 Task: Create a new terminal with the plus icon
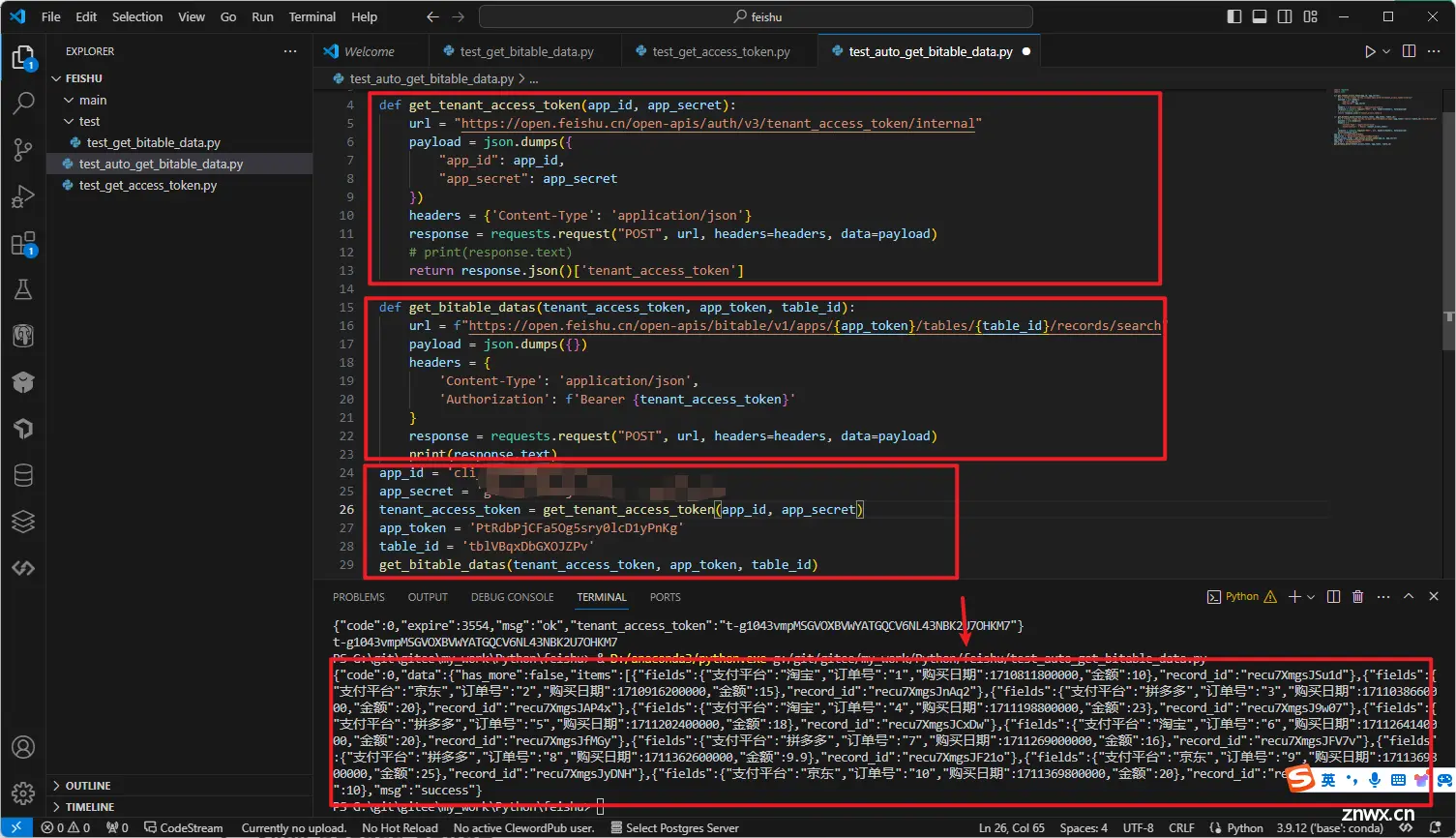click(1294, 597)
